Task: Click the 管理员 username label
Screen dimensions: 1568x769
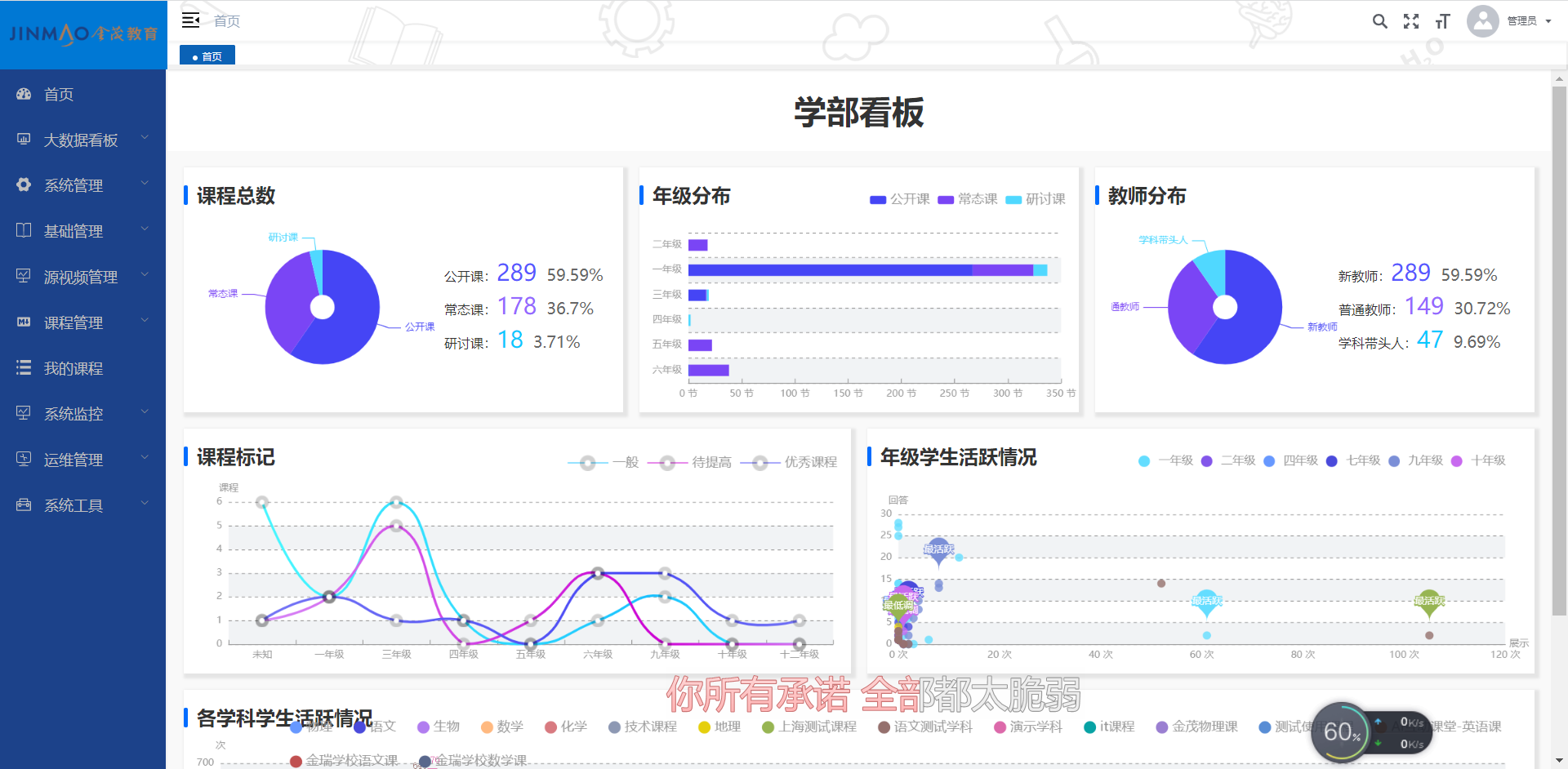Action: tap(1522, 21)
